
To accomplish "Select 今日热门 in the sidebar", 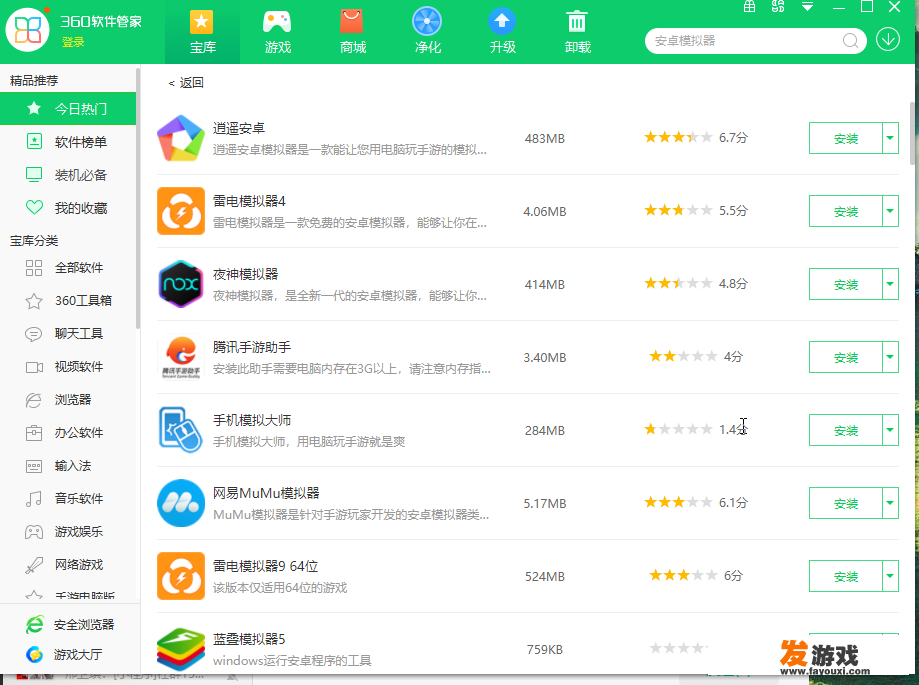I will [68, 108].
